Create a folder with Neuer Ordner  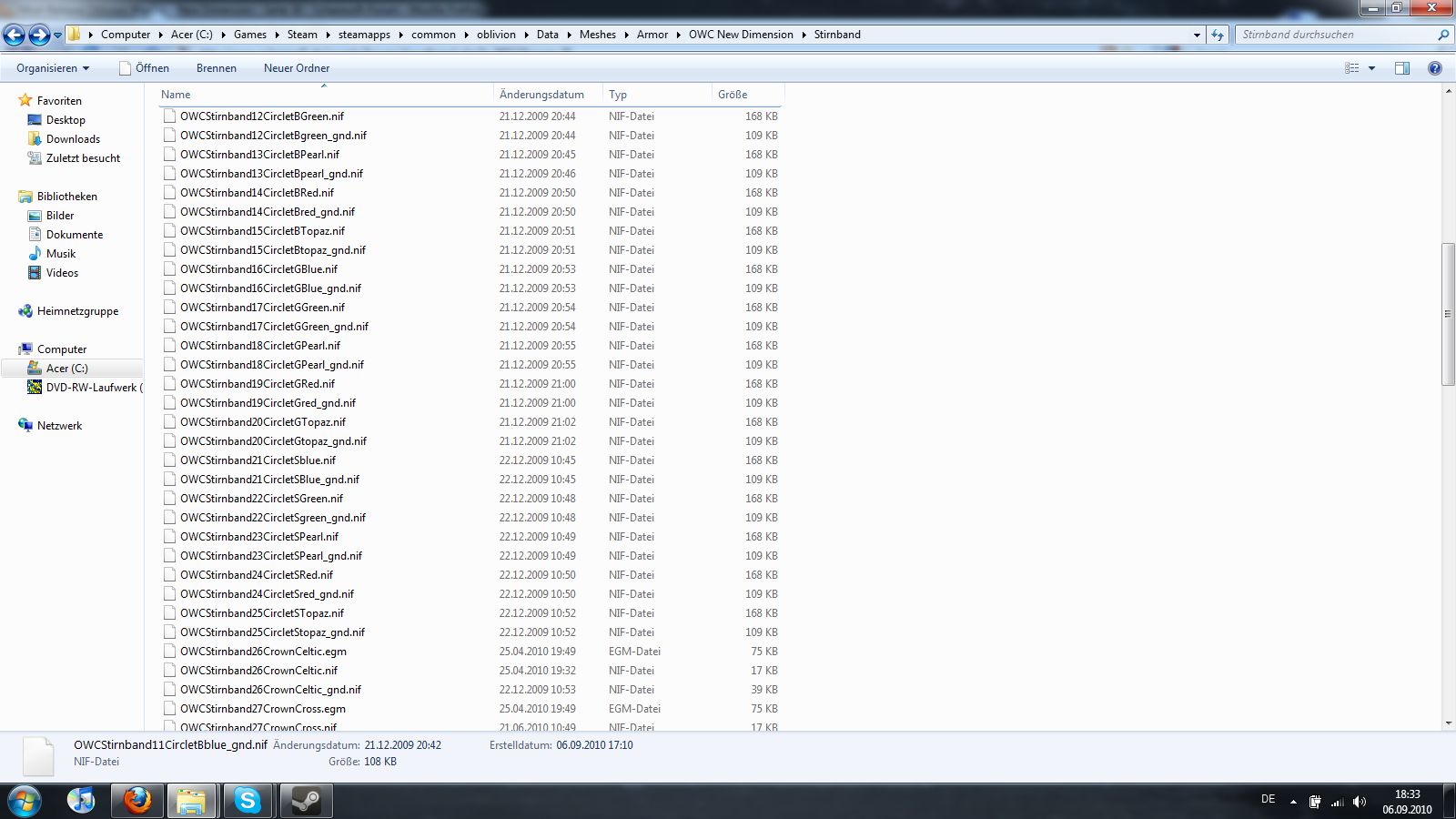[x=297, y=68]
